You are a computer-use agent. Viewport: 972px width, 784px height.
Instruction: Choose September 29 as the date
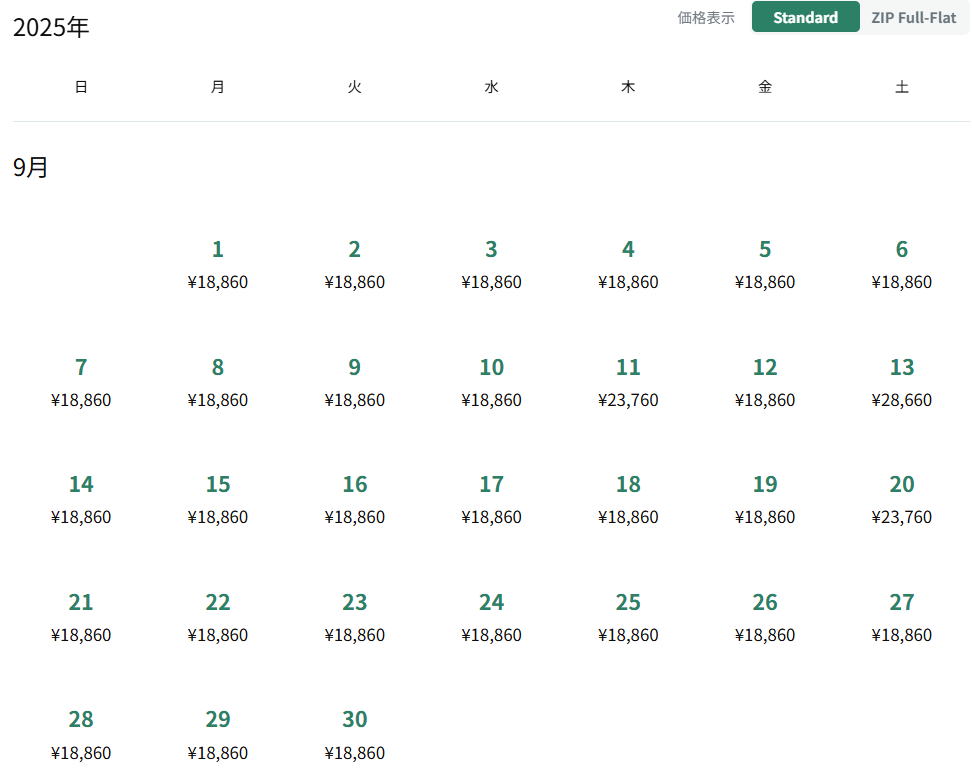click(x=218, y=735)
